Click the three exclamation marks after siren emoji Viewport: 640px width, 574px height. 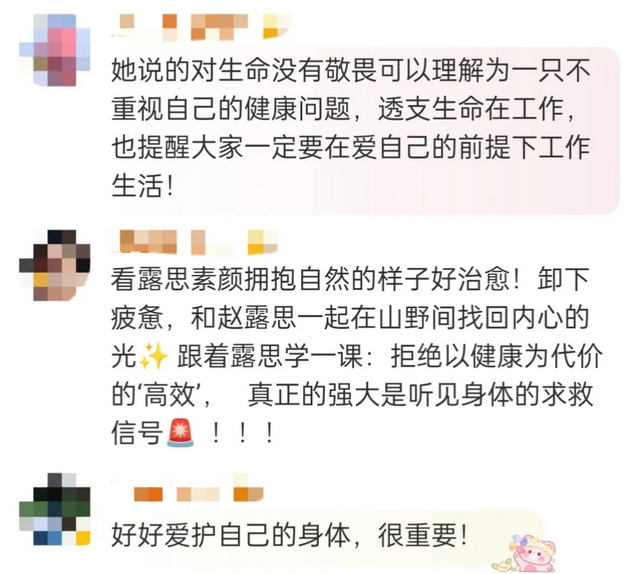242,433
